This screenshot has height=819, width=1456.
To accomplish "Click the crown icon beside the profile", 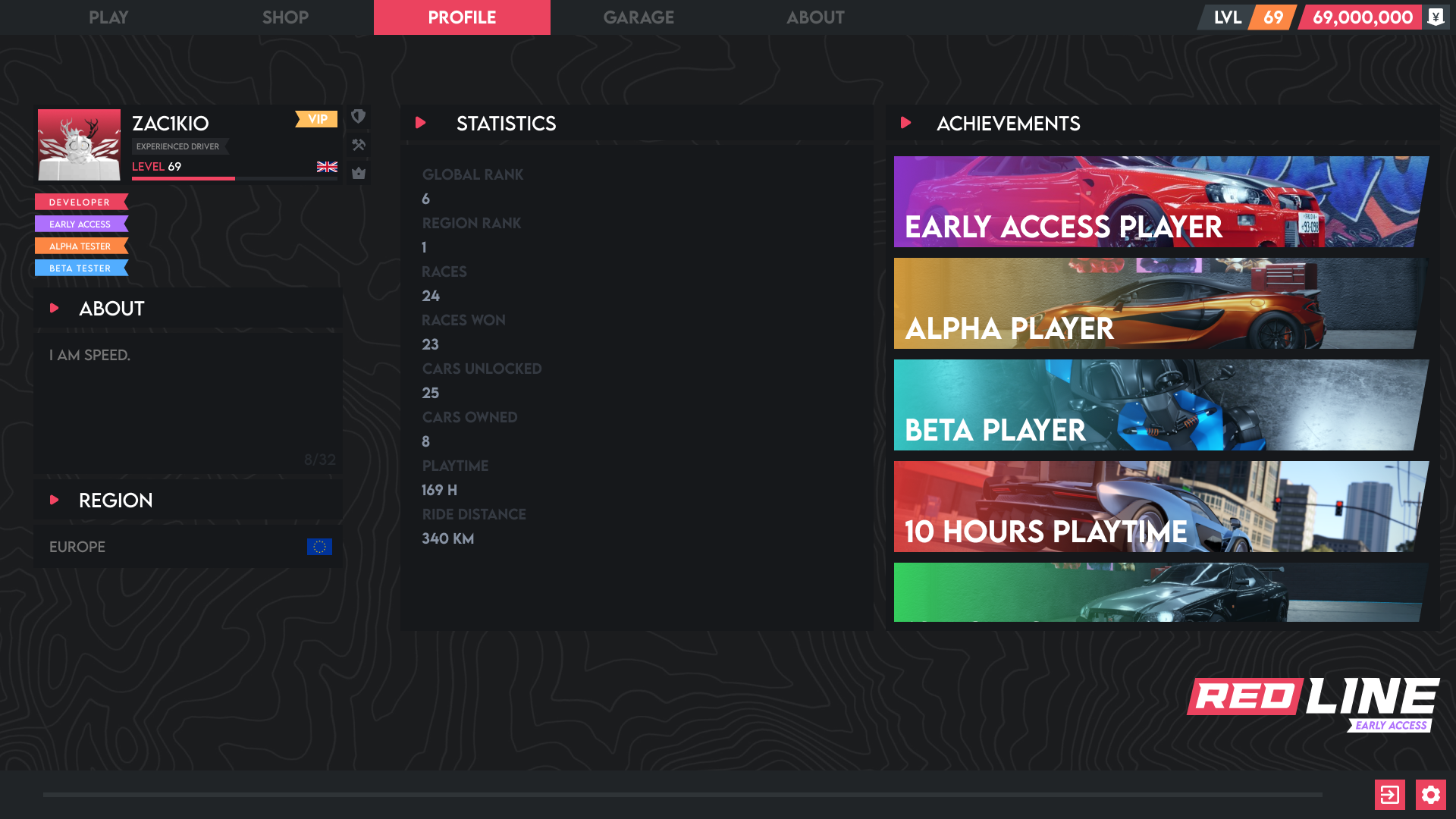I will point(359,173).
